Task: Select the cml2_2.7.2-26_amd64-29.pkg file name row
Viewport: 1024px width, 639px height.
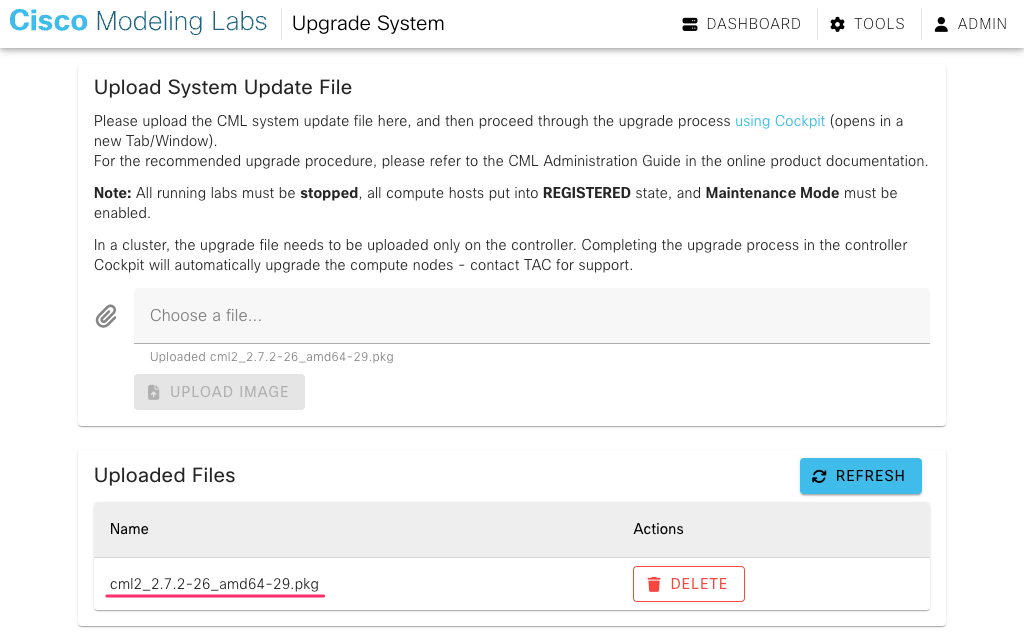Action: click(x=512, y=584)
